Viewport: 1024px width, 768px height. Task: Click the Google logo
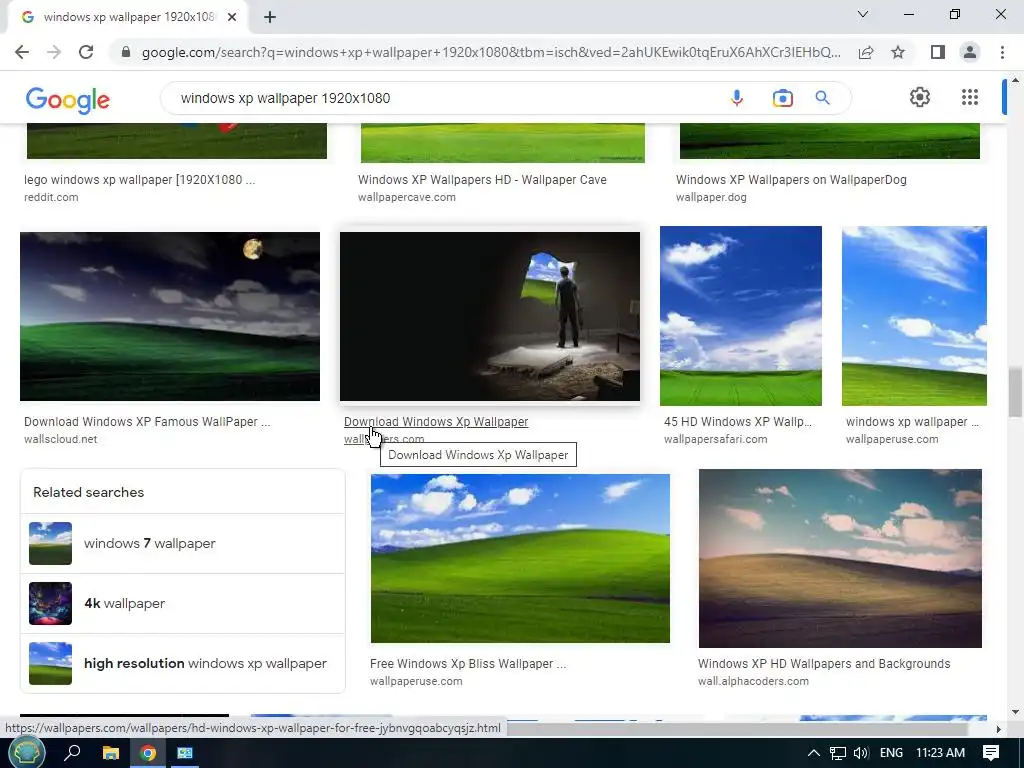click(68, 99)
